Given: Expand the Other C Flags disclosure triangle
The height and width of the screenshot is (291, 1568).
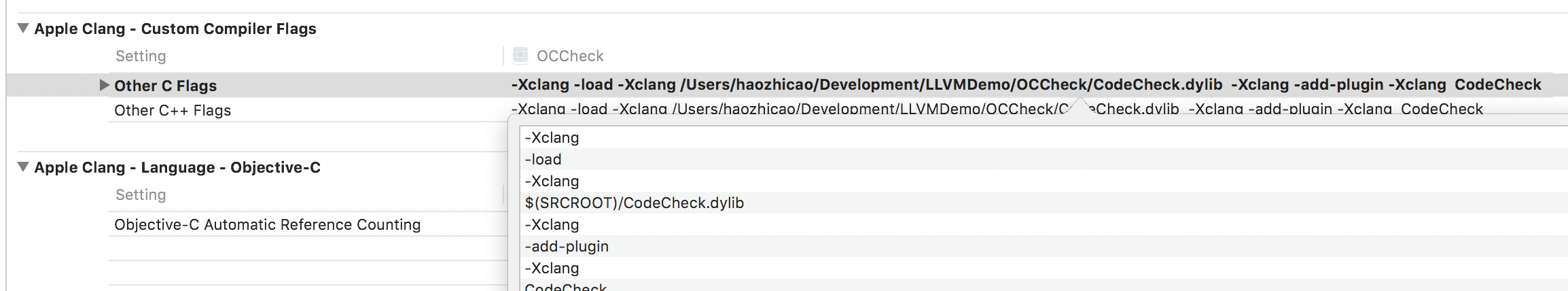Looking at the screenshot, I should pyautogui.click(x=104, y=85).
